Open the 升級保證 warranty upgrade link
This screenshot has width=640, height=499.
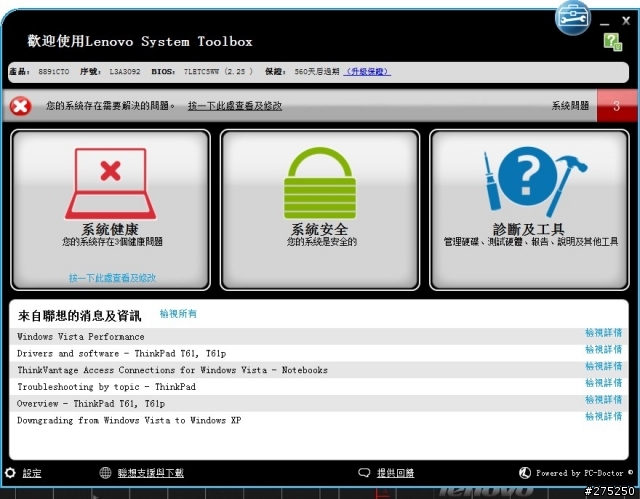click(x=367, y=72)
